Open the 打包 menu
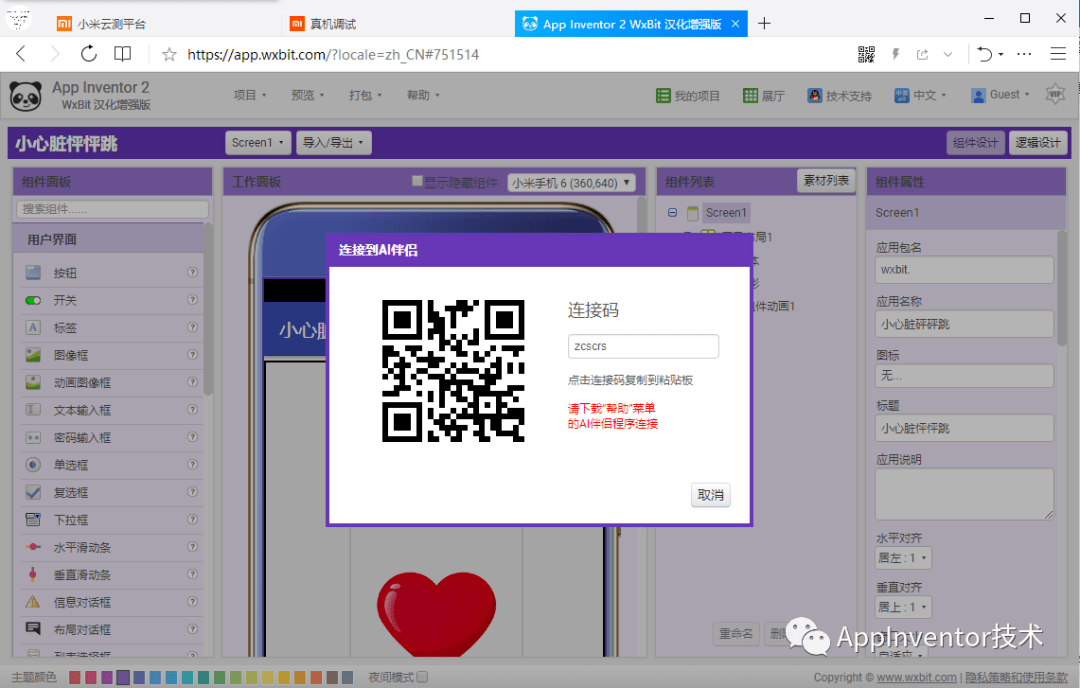The width and height of the screenshot is (1080, 688). click(366, 95)
